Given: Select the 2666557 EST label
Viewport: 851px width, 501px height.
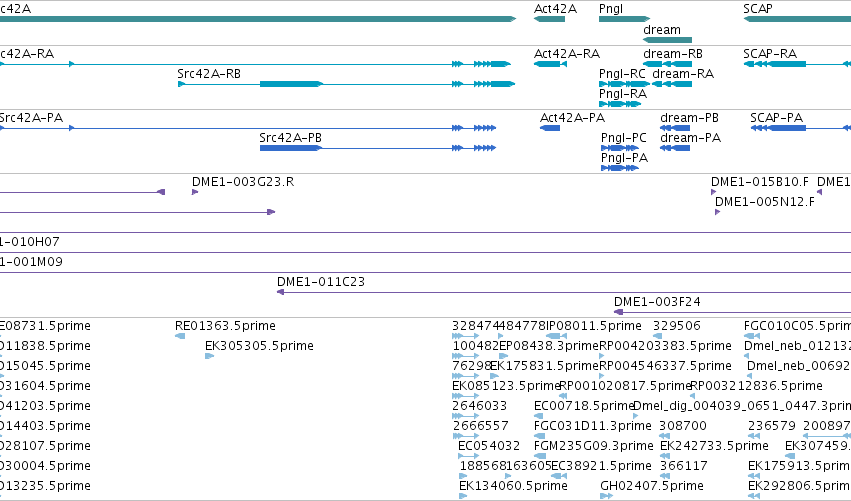Looking at the screenshot, I should click(x=480, y=426).
